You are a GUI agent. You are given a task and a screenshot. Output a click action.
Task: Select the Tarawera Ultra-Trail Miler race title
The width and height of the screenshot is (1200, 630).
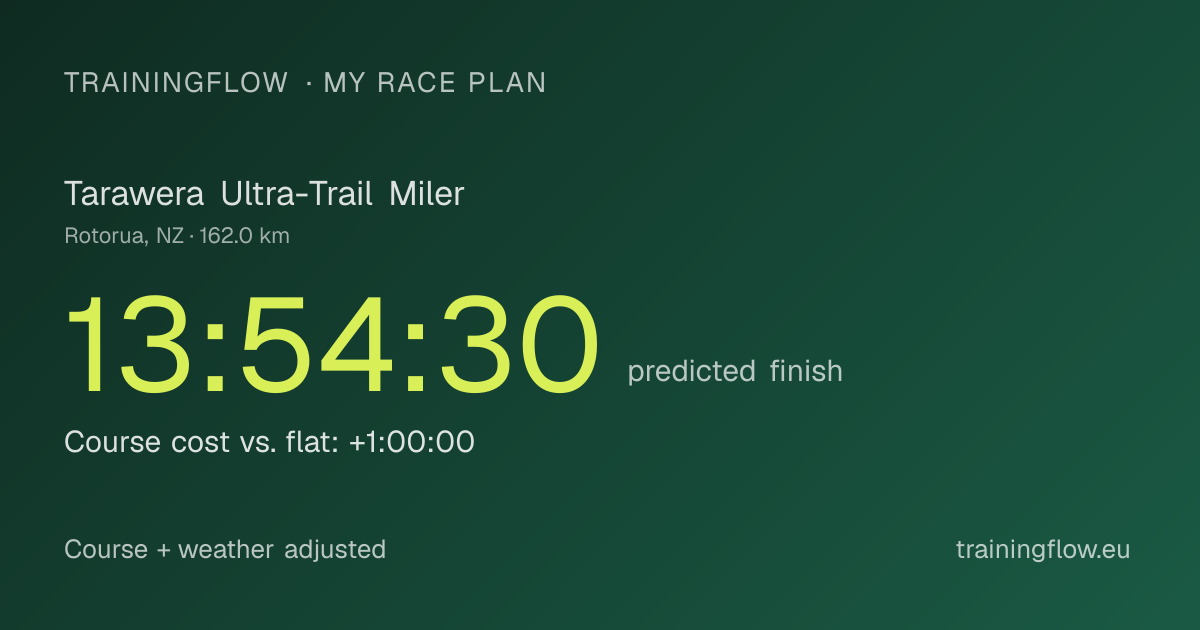click(264, 194)
